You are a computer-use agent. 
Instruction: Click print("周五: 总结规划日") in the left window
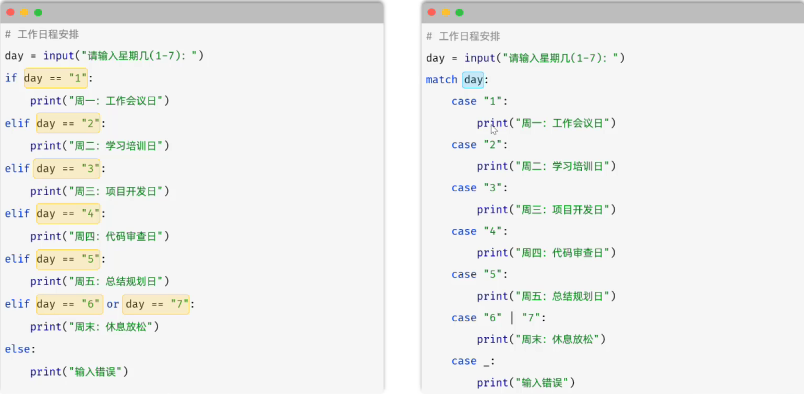tap(99, 281)
